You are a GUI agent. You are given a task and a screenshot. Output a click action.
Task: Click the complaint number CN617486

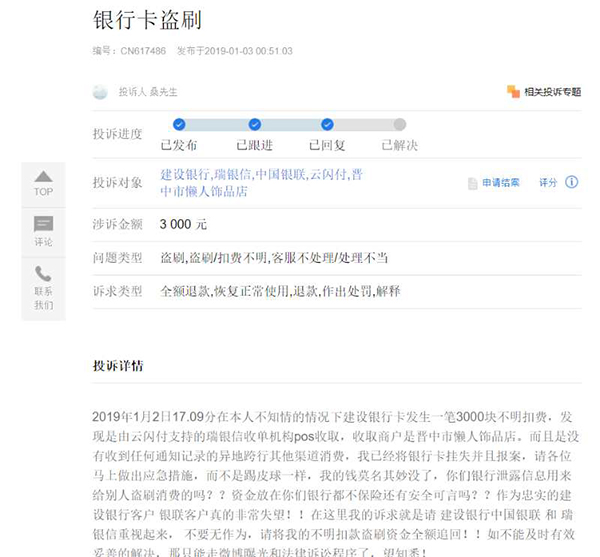tap(143, 51)
